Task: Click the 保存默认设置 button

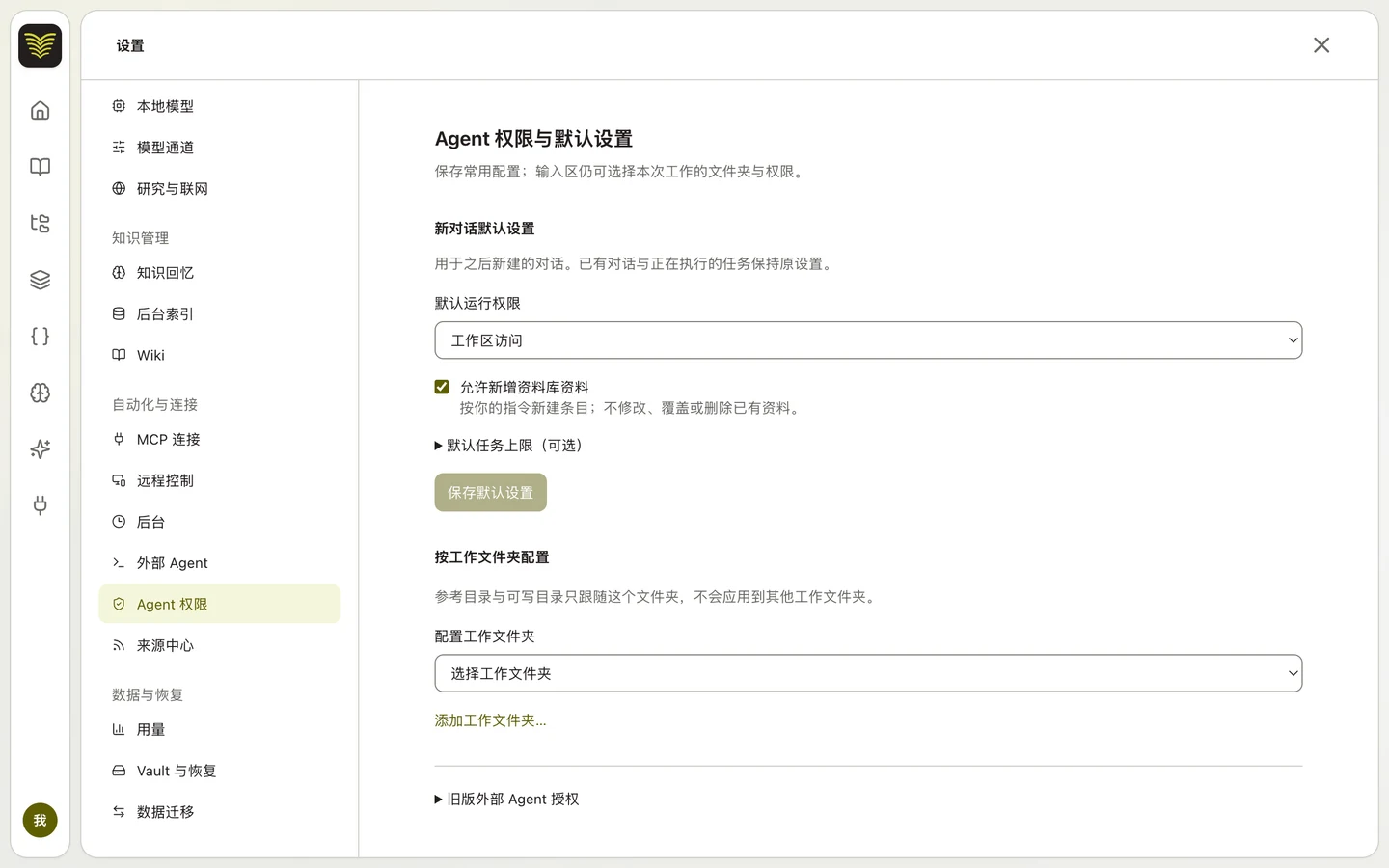Action: 491,493
